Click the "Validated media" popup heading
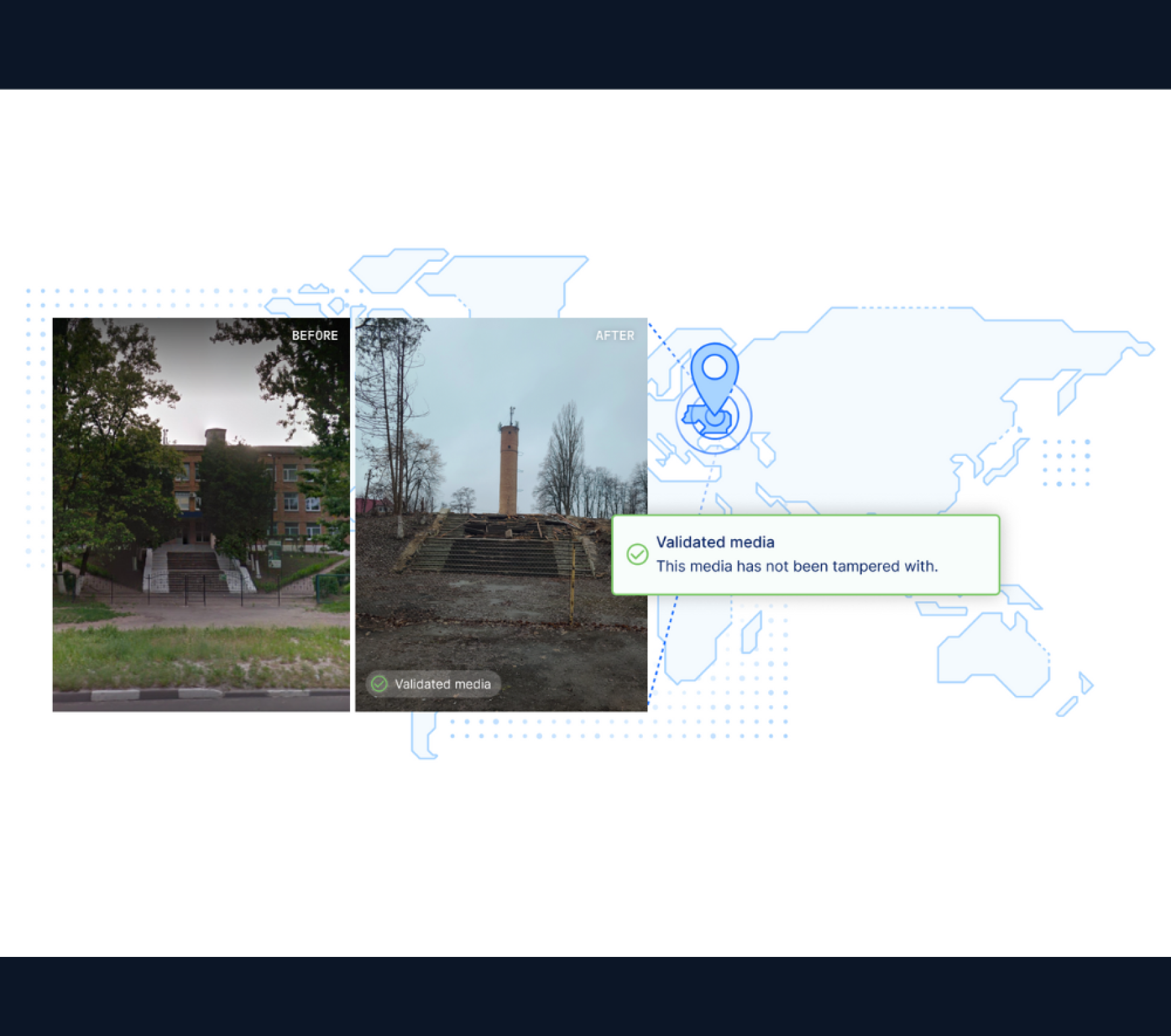Viewport: 1171px width, 1036px height. [715, 542]
